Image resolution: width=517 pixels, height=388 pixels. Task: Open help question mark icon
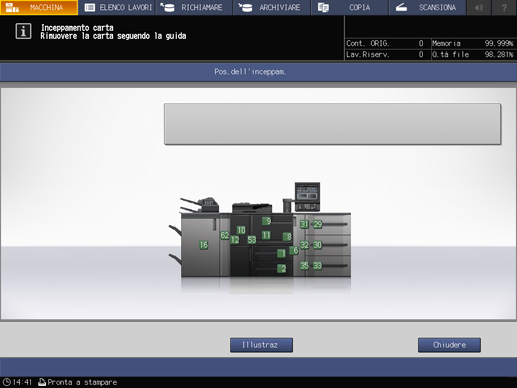click(x=504, y=7)
